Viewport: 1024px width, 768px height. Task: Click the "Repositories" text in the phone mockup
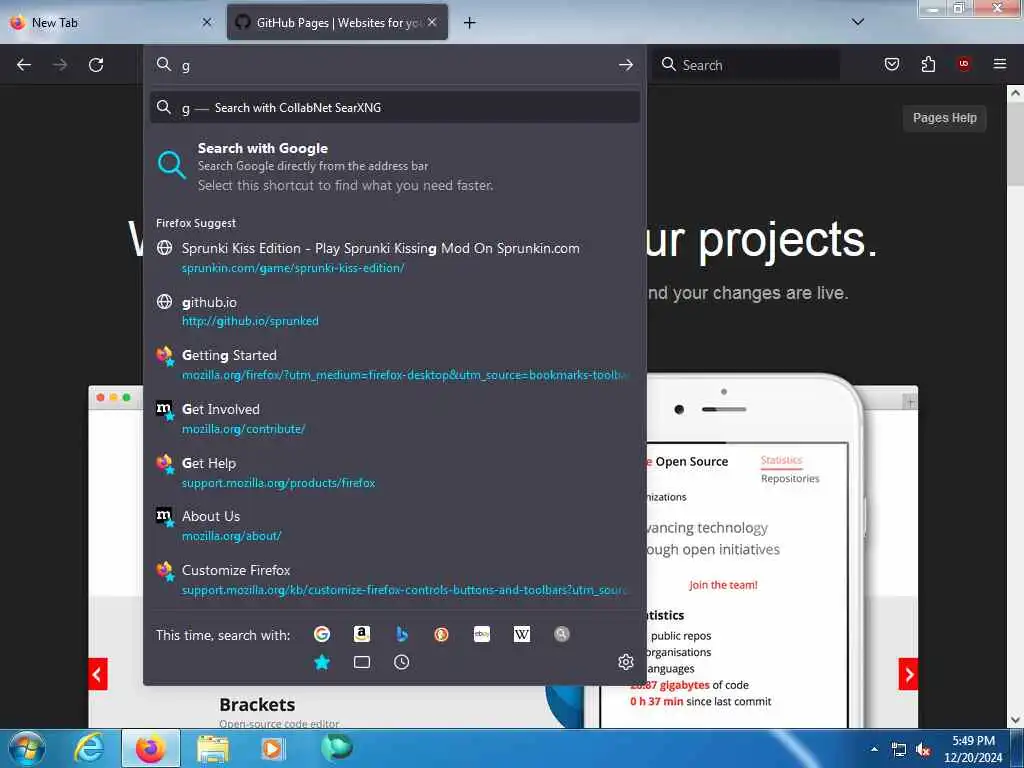790,479
